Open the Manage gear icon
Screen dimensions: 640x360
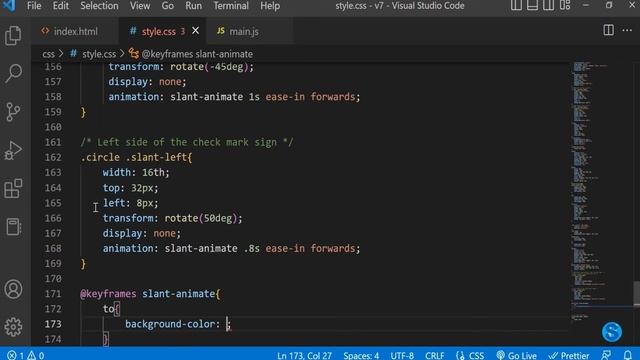[13, 327]
